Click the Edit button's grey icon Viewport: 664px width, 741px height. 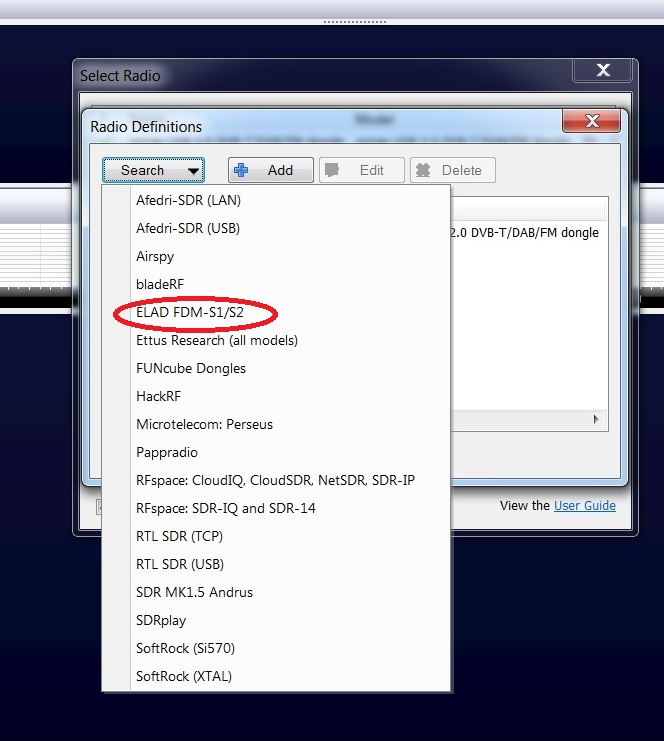pos(332,170)
